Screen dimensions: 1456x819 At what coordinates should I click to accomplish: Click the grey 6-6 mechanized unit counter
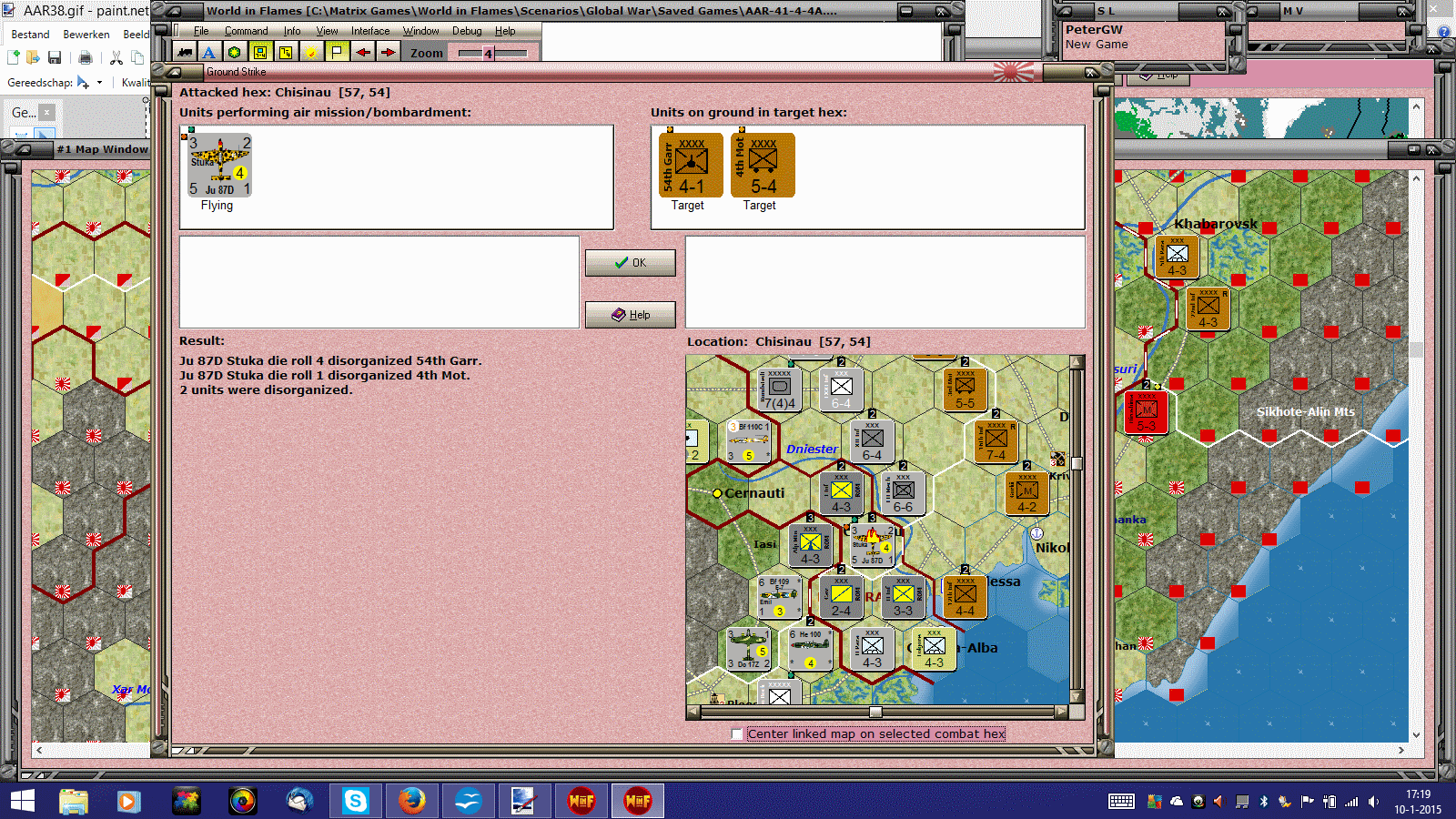coord(903,493)
